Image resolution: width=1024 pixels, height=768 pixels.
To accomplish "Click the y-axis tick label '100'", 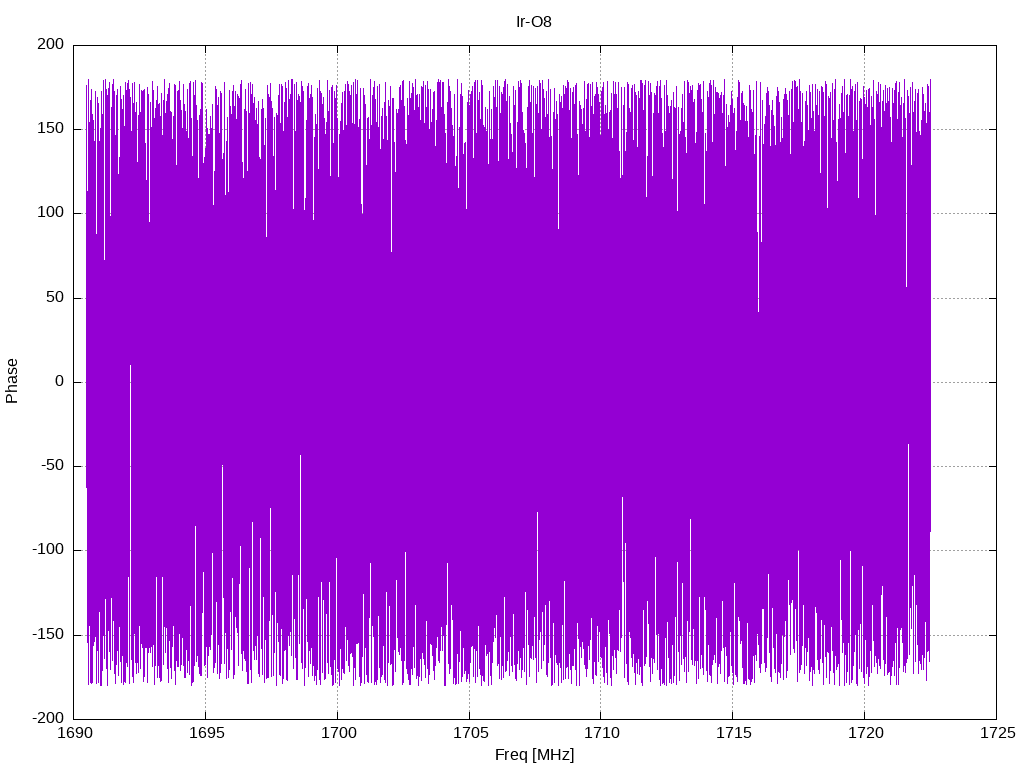I will pos(51,213).
